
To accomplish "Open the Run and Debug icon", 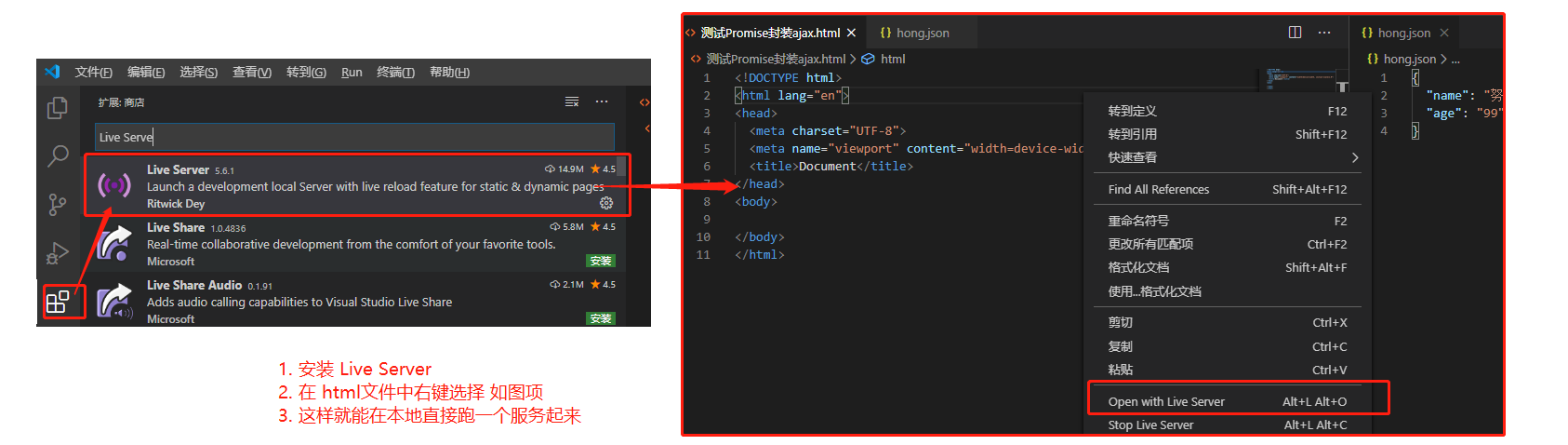I will (x=58, y=253).
